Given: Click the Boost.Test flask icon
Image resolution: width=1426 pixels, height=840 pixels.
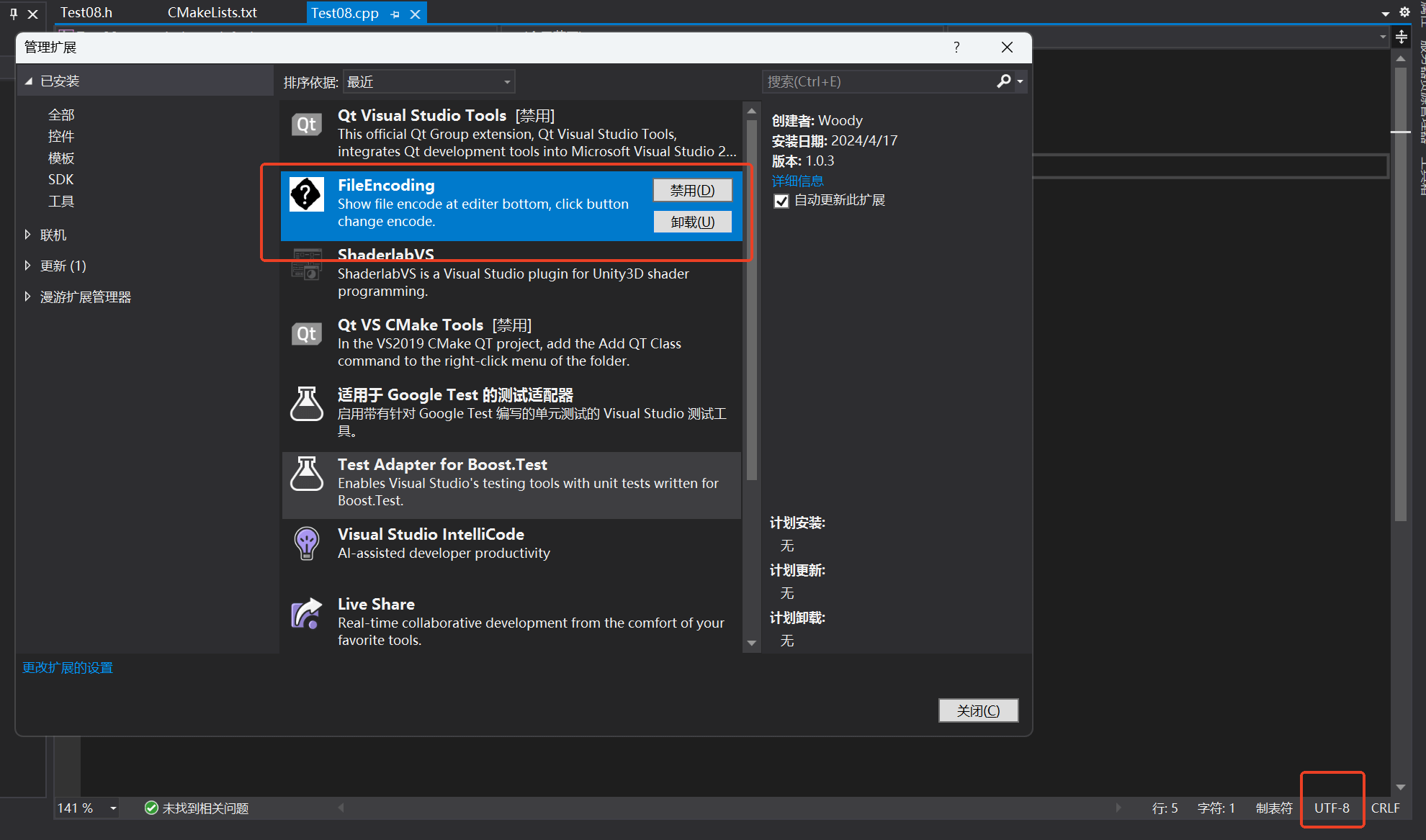Looking at the screenshot, I should click(x=306, y=474).
